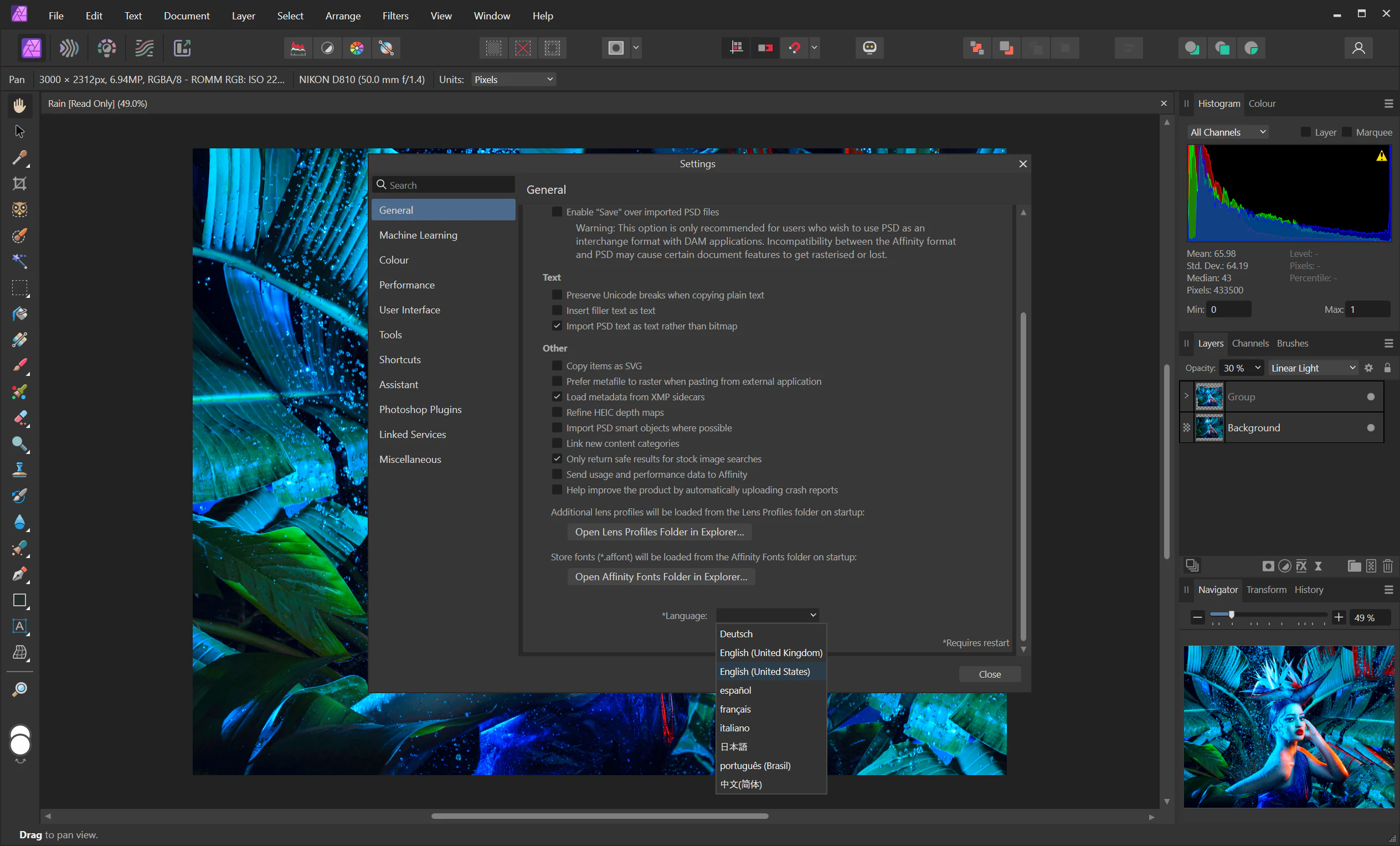Select the Zoom tool magnifier
Screen dimensions: 1400x846
point(19,689)
